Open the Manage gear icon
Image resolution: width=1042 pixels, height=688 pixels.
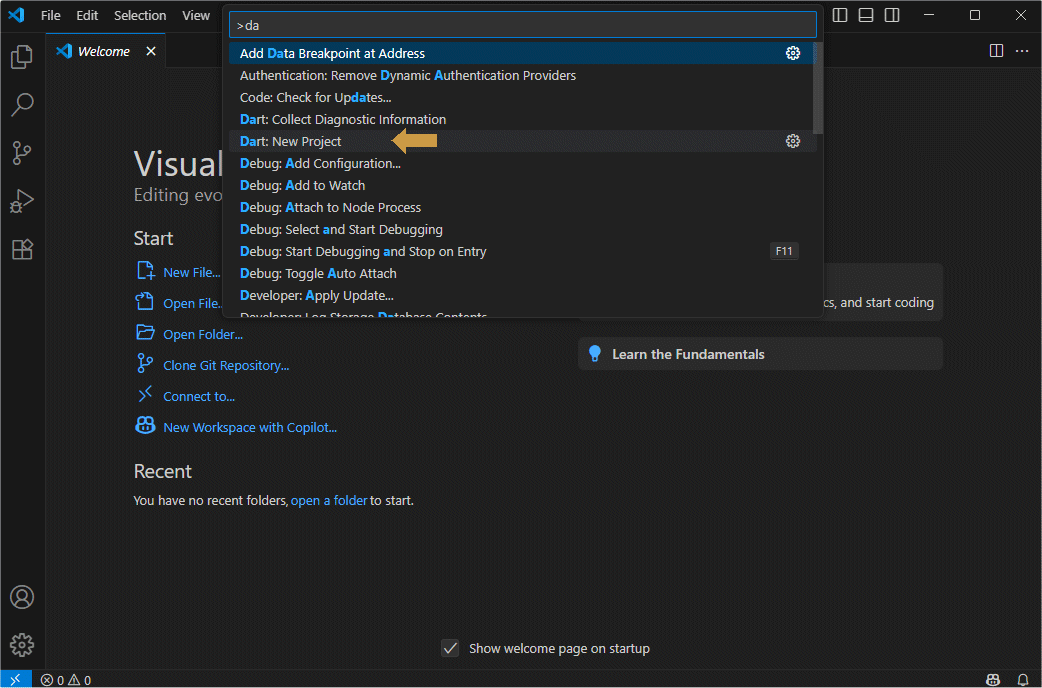click(x=22, y=645)
